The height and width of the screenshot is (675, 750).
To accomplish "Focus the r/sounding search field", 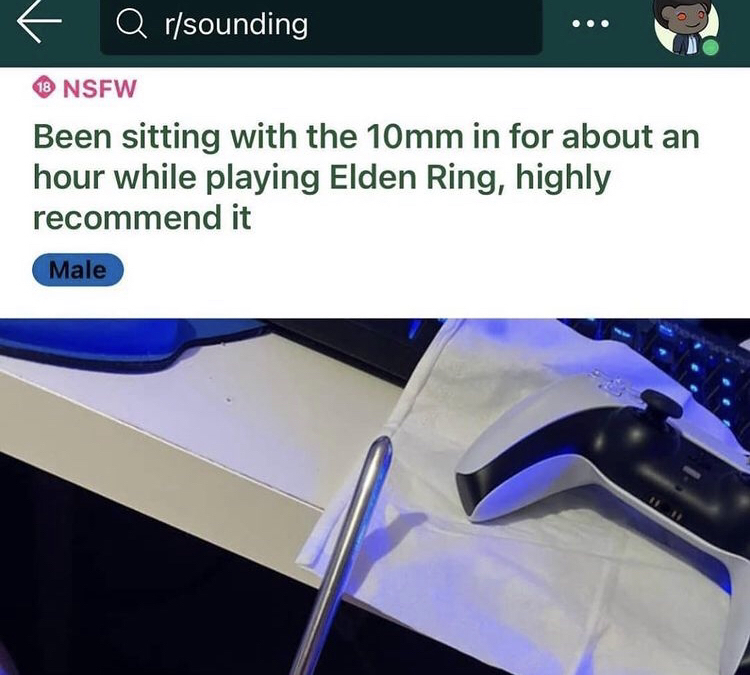I will coord(321,25).
